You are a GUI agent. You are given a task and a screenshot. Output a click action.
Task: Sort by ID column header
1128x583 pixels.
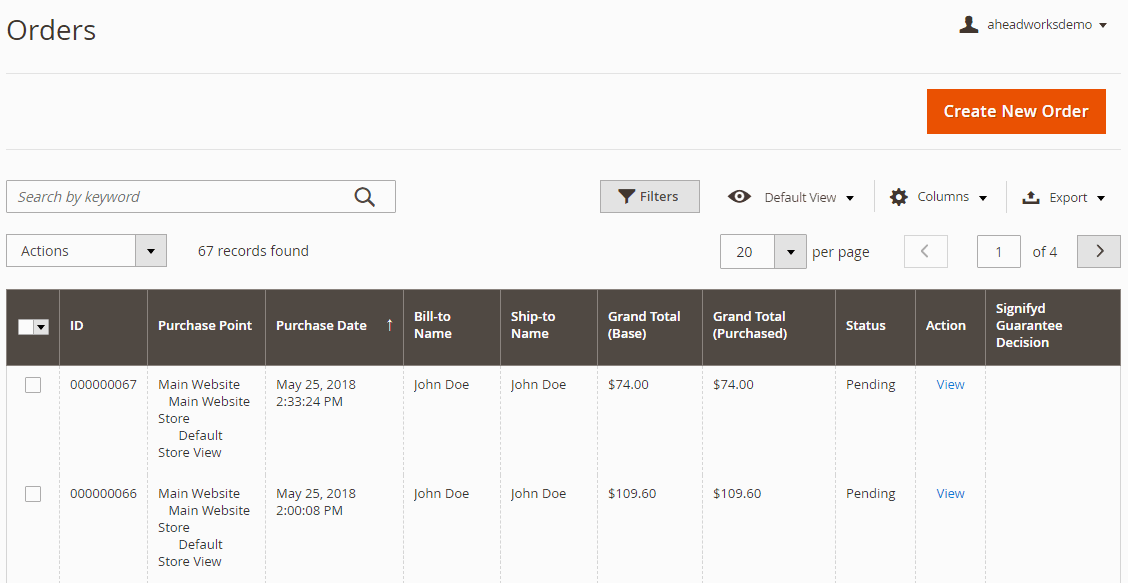tap(104, 327)
